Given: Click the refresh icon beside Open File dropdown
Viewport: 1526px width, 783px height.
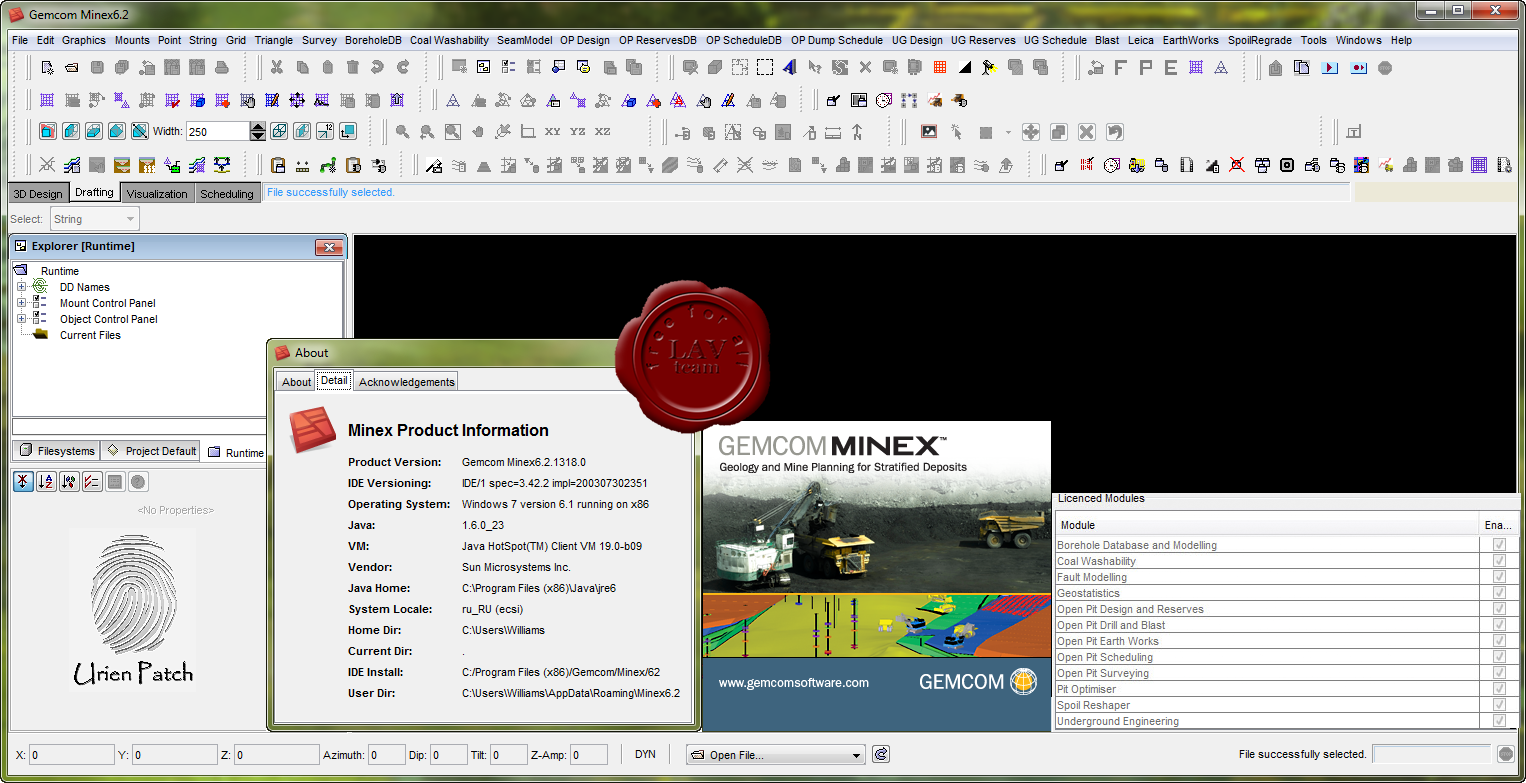Looking at the screenshot, I should [881, 755].
